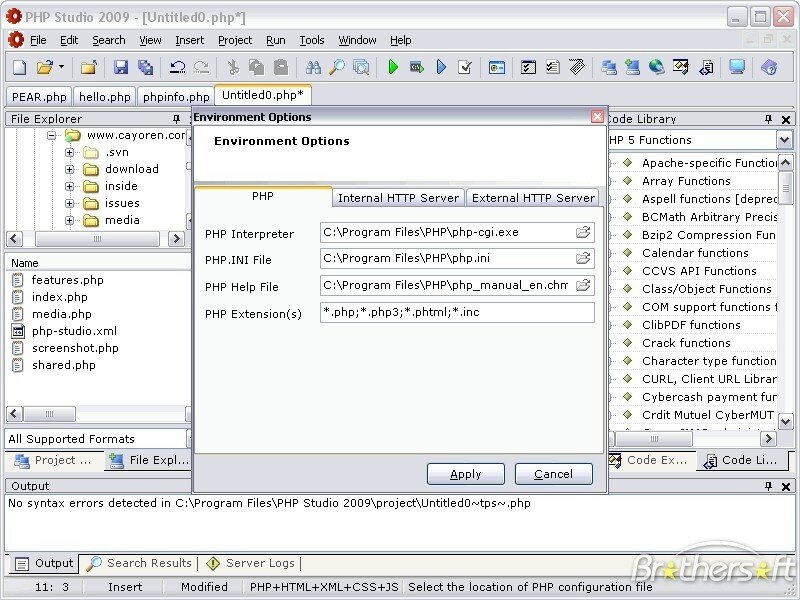Switch to the Project panel tab
800x600 pixels.
pos(54,460)
